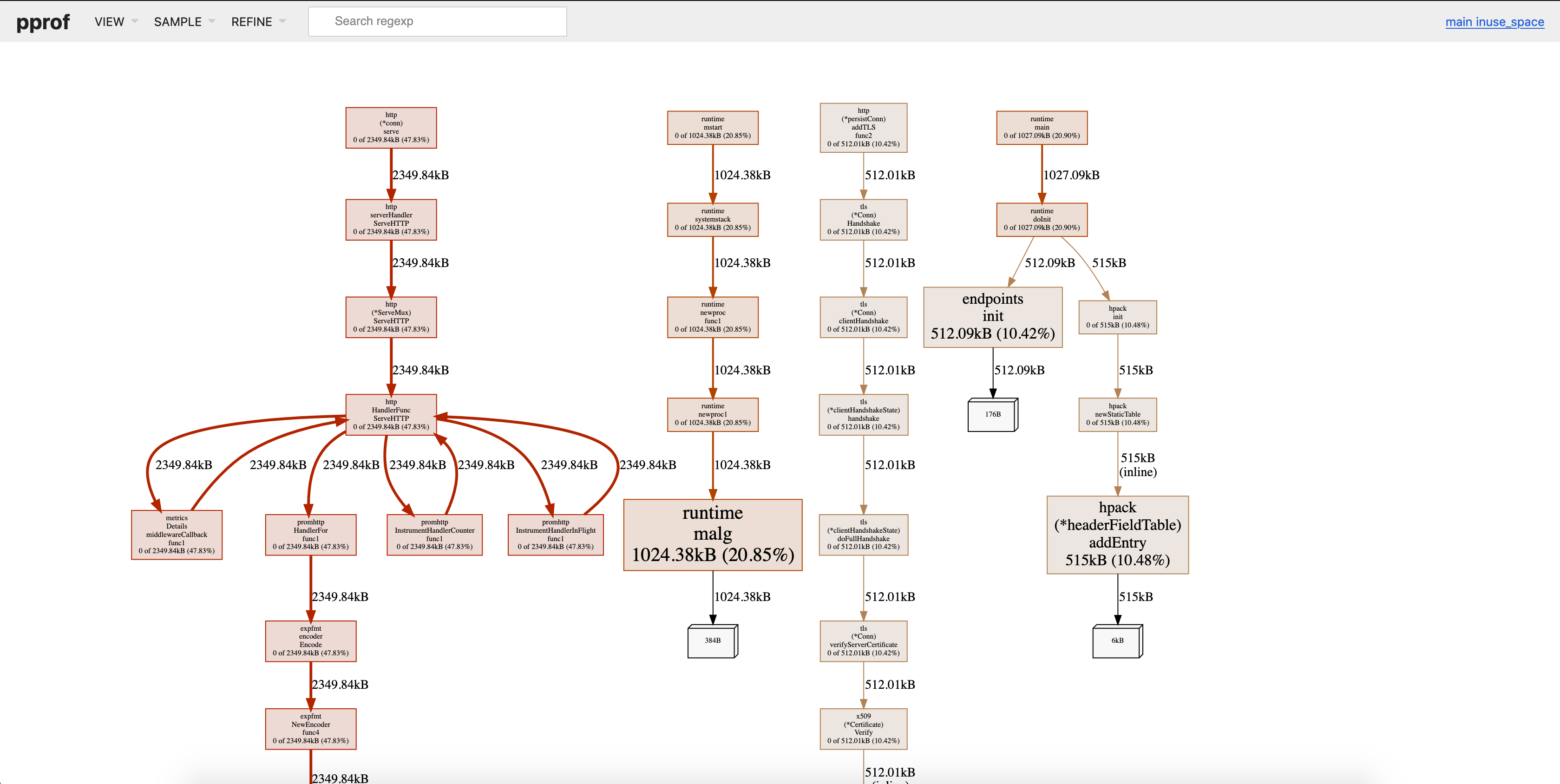Click the 176B allocation box icon
The image size is (1560, 784).
coord(992,415)
